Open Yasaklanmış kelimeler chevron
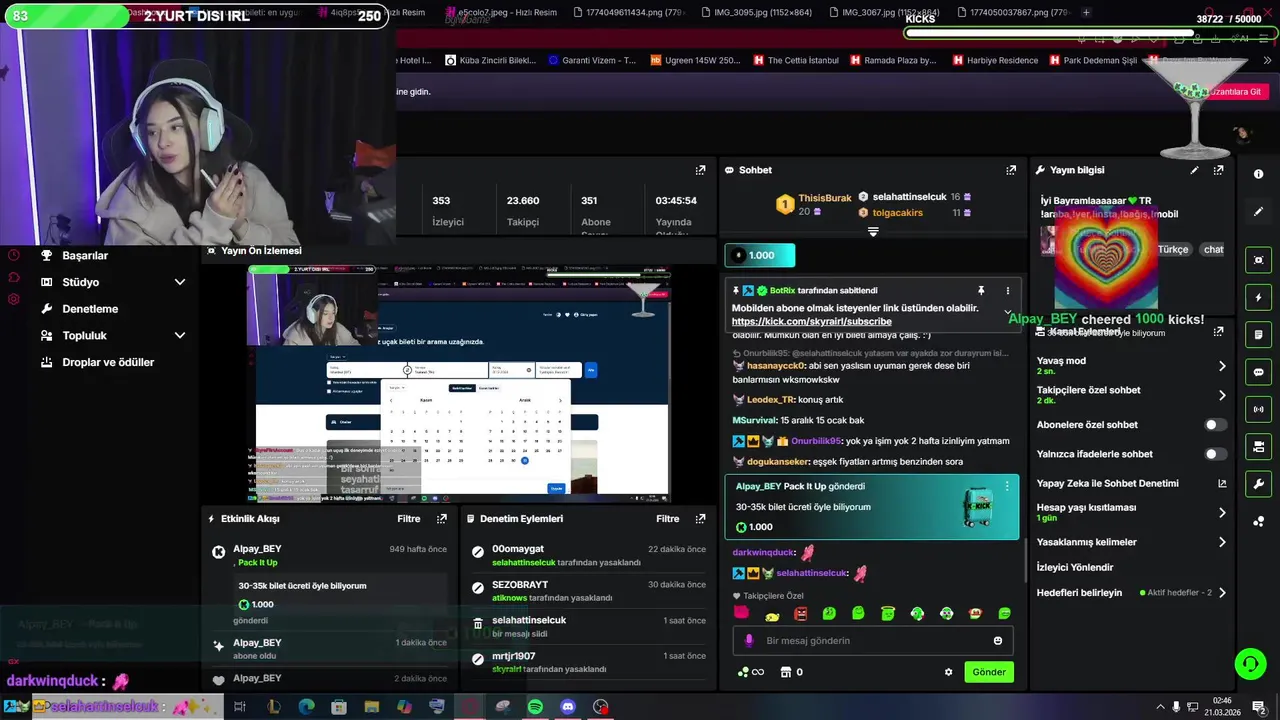 pyautogui.click(x=1222, y=542)
